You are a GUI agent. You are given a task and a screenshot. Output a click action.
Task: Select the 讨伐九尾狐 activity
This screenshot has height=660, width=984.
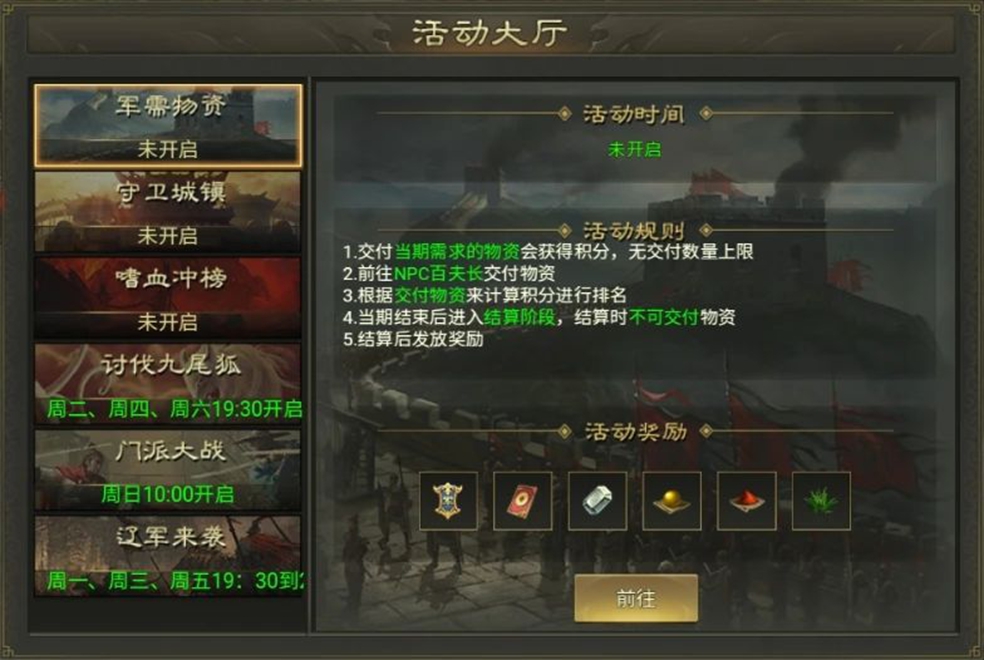coord(168,384)
